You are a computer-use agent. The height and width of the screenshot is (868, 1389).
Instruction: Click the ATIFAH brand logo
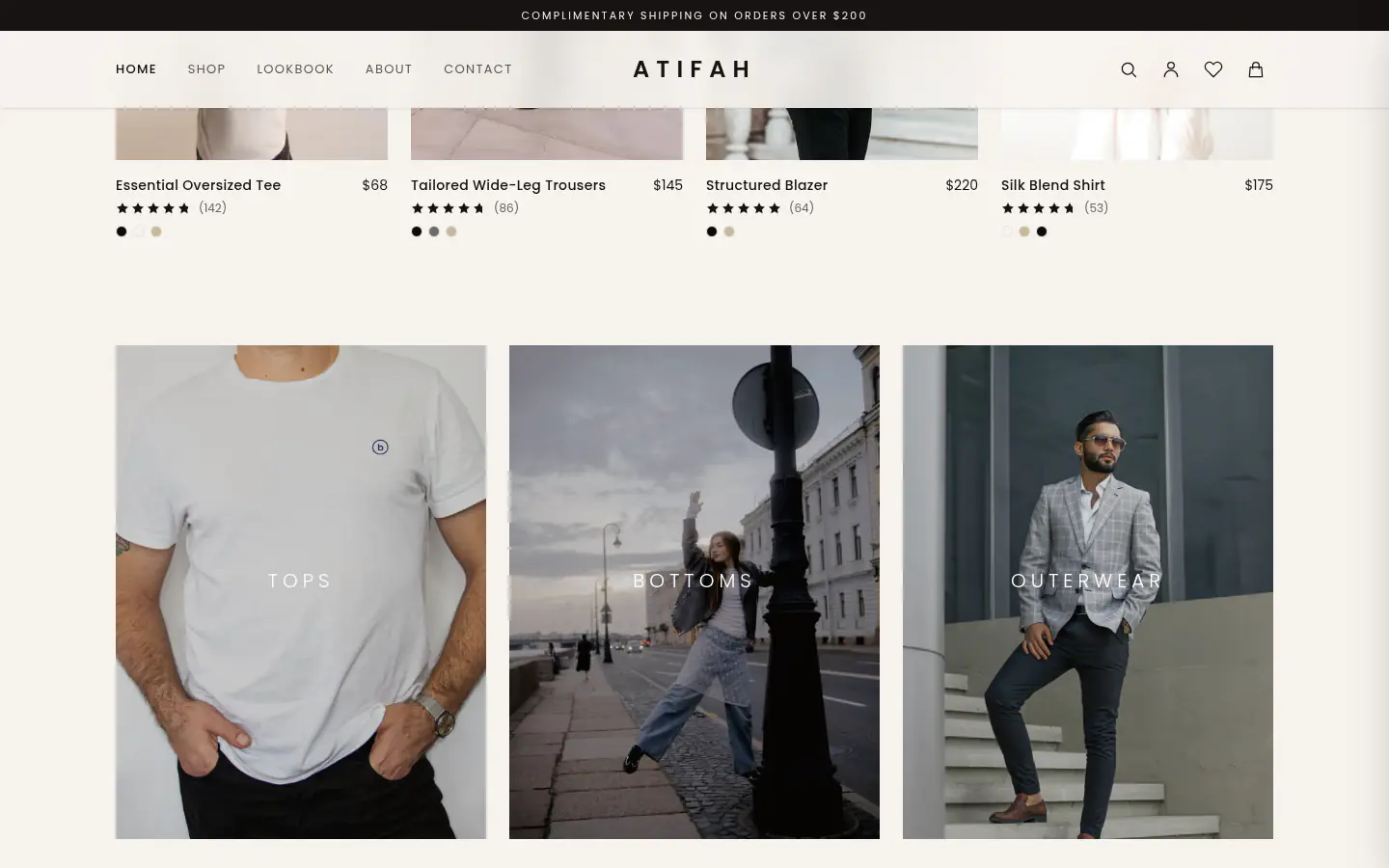click(x=692, y=69)
